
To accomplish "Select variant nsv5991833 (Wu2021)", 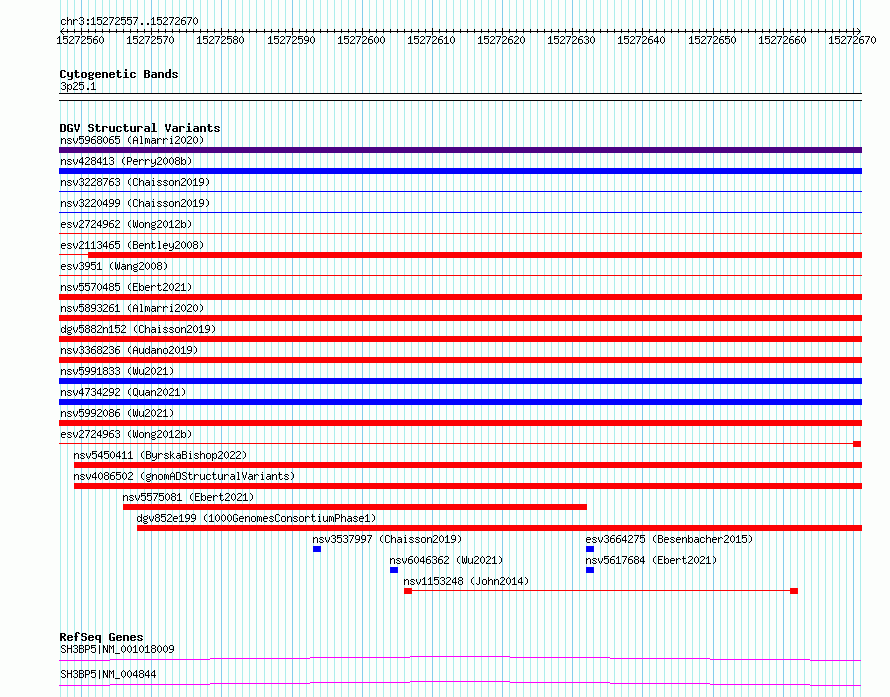I will point(117,371).
